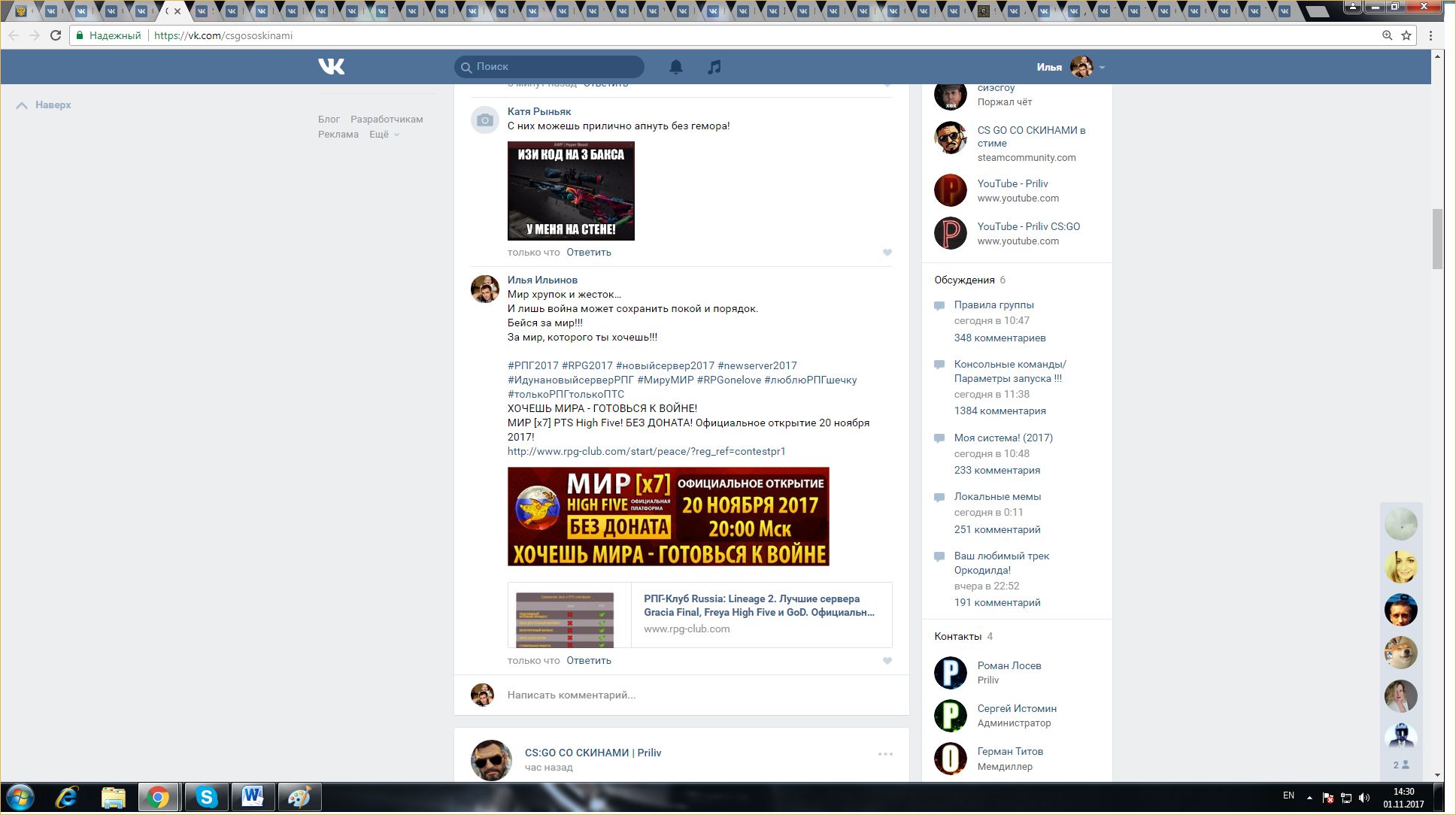This screenshot has width=1456, height=815.
Task: Open the Обсуждения section header
Action: click(x=964, y=280)
